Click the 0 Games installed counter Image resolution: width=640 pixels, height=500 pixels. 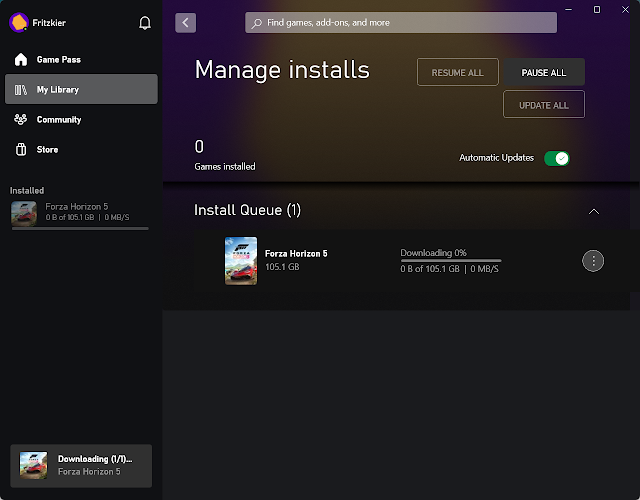pyautogui.click(x=225, y=155)
